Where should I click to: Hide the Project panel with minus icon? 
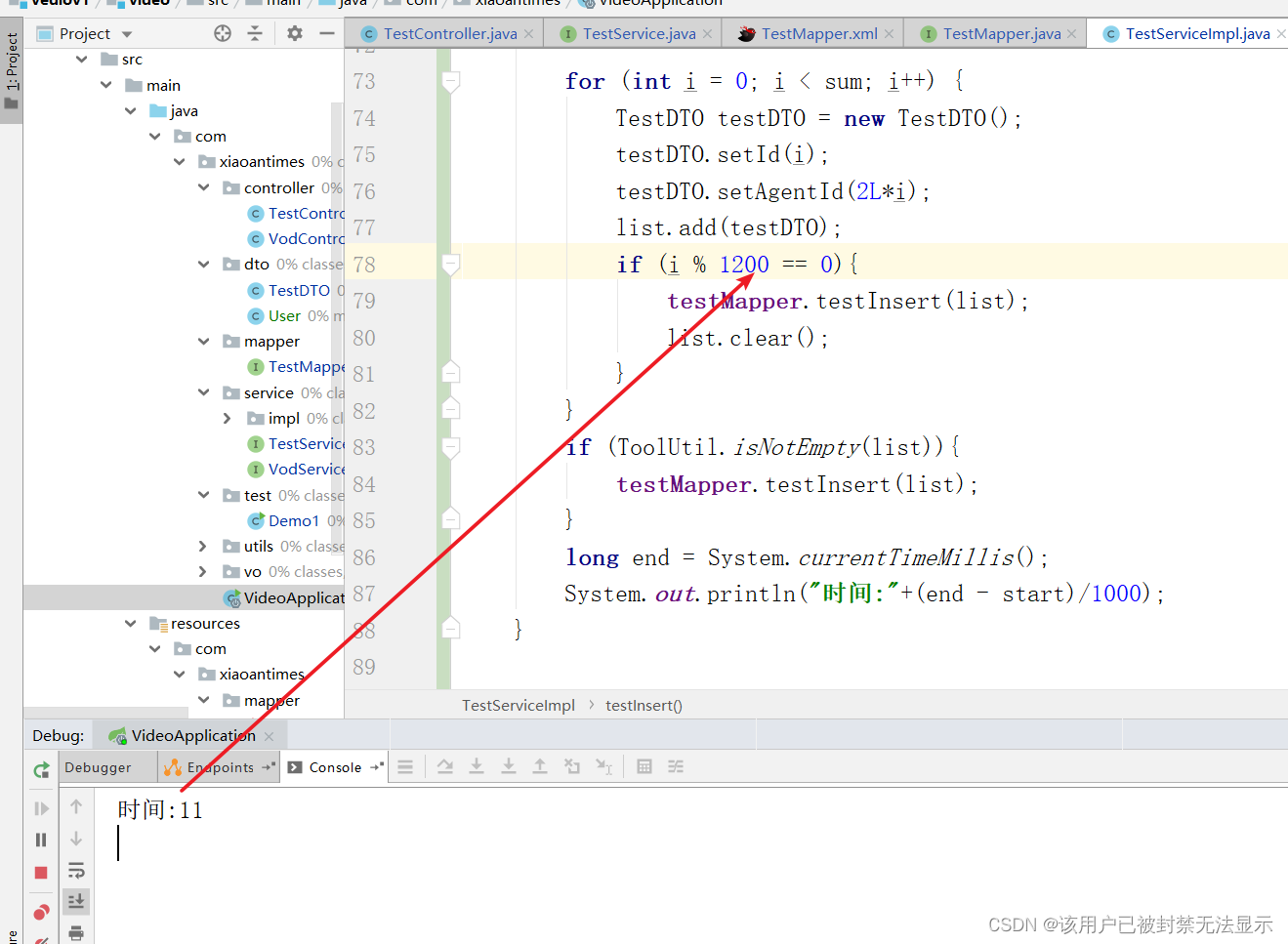[x=327, y=33]
